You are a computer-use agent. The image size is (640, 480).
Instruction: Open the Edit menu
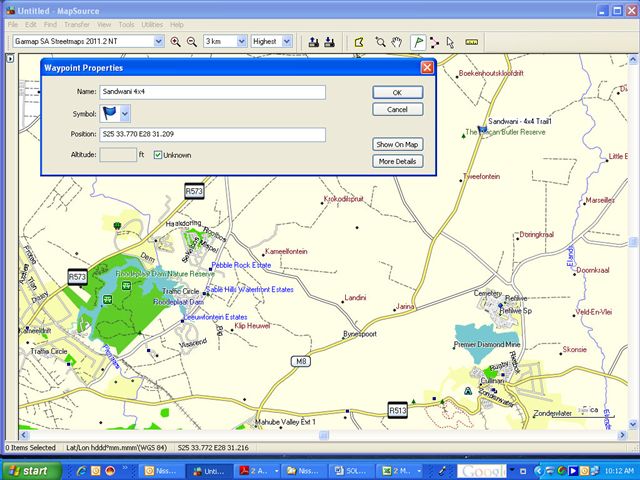click(x=31, y=24)
